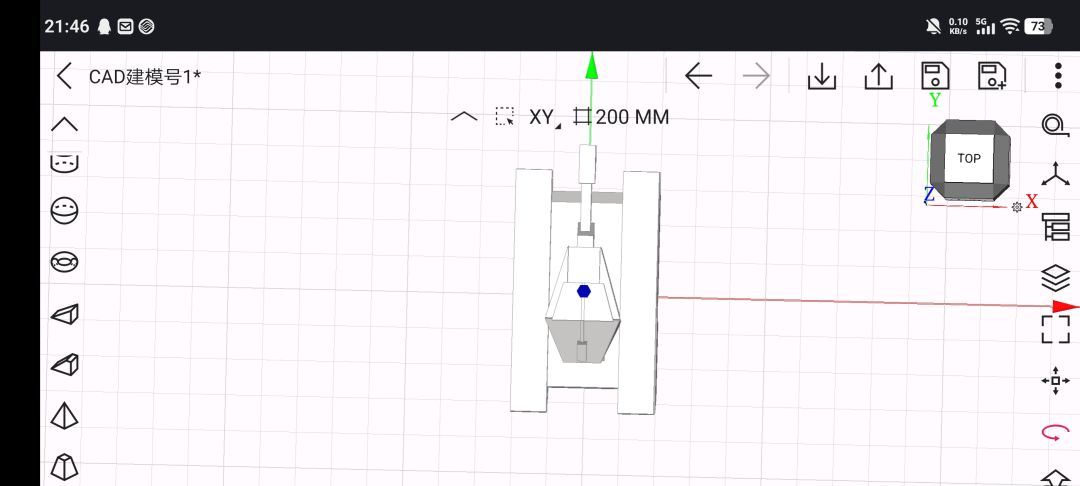Fit the view with the frame icon
The width and height of the screenshot is (1080, 486).
point(1055,329)
